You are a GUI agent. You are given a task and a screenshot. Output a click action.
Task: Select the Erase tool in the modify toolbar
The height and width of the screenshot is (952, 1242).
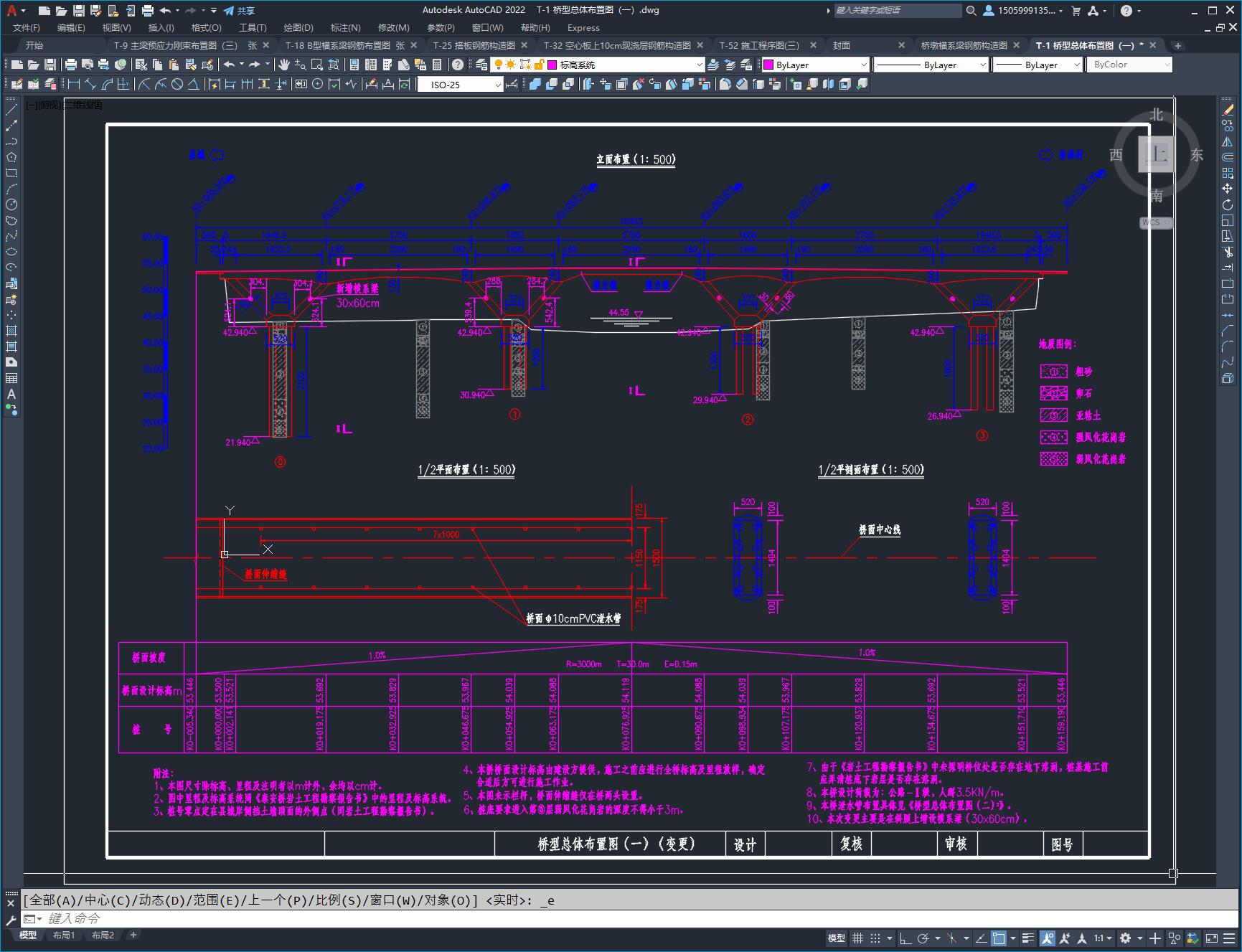1228,110
